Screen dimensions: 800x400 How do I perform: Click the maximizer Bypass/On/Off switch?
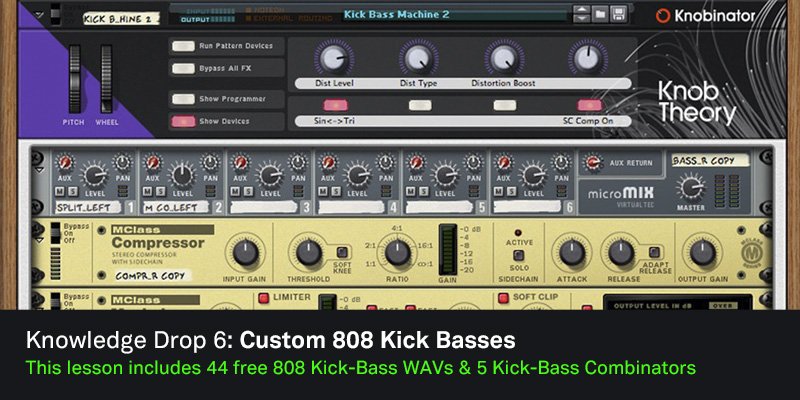point(56,301)
